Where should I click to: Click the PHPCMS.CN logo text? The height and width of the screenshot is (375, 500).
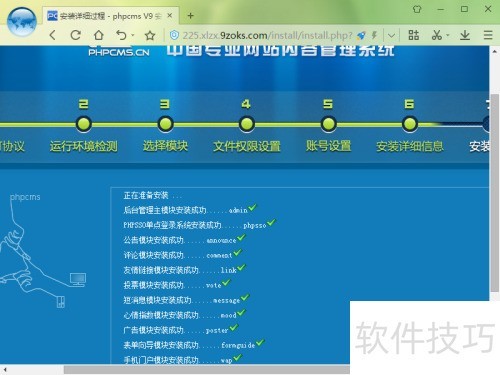[119, 52]
